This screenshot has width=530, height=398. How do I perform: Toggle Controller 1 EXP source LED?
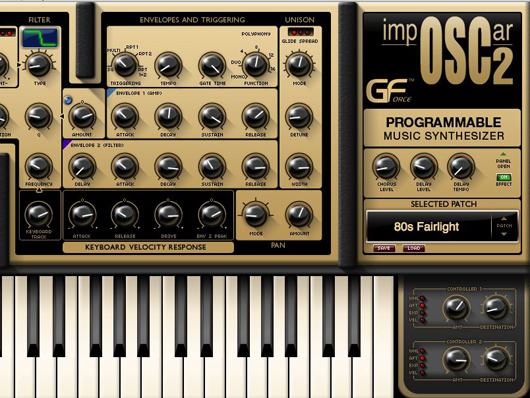coord(422,313)
